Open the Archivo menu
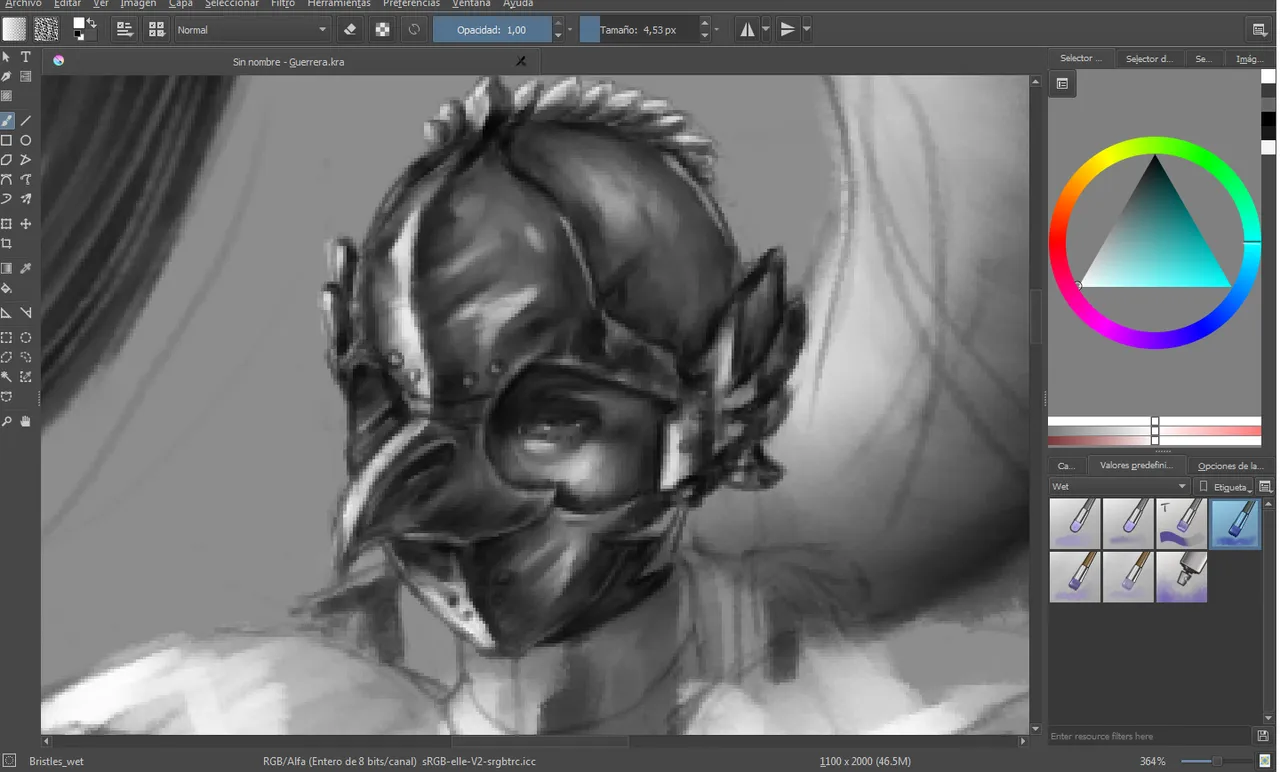Viewport: 1280px width, 772px height. click(23, 4)
